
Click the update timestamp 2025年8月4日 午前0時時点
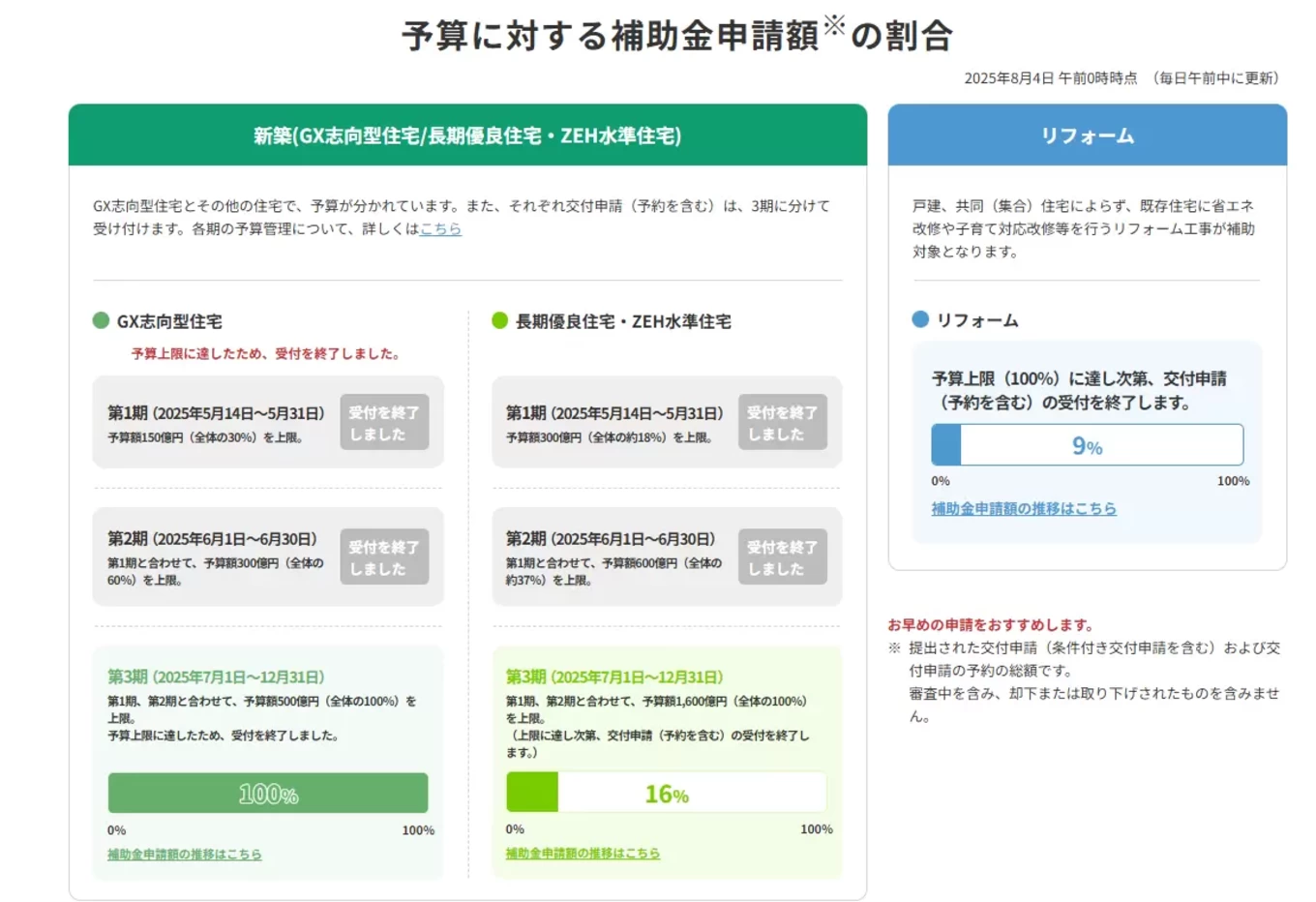pyautogui.click(x=1051, y=78)
